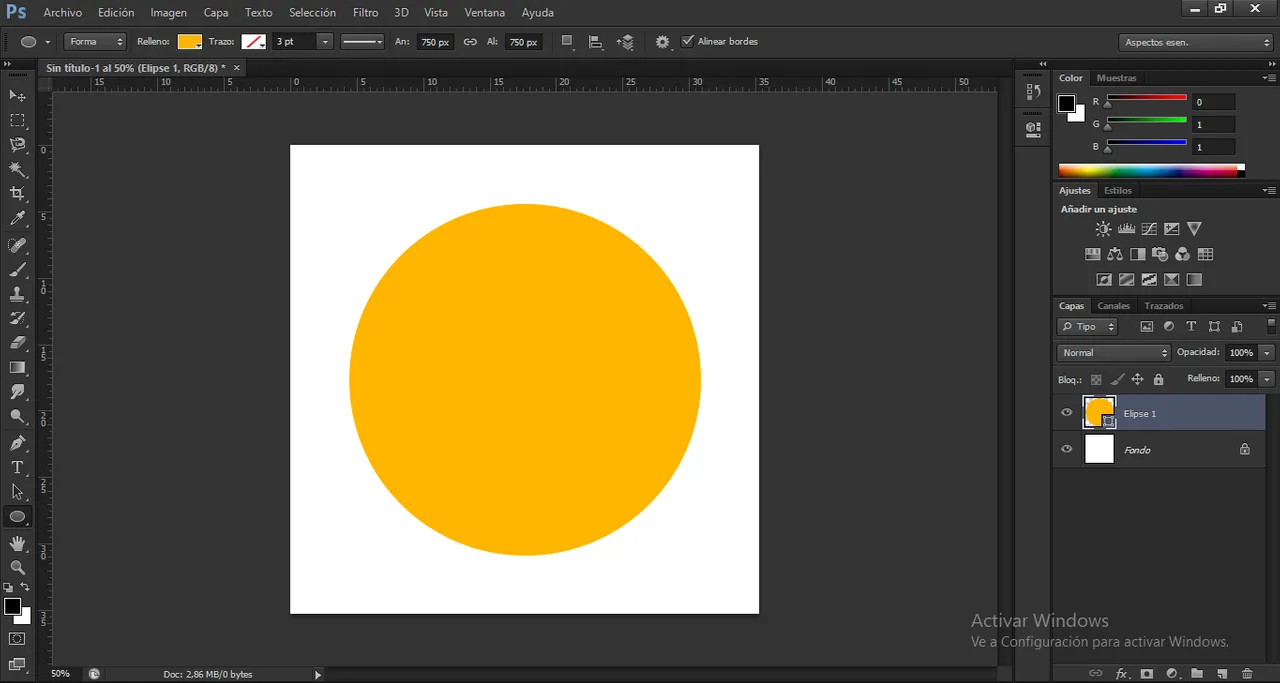Screen dimensions: 1280x683
Task: Hide the Fondo layer
Action: tap(1066, 449)
